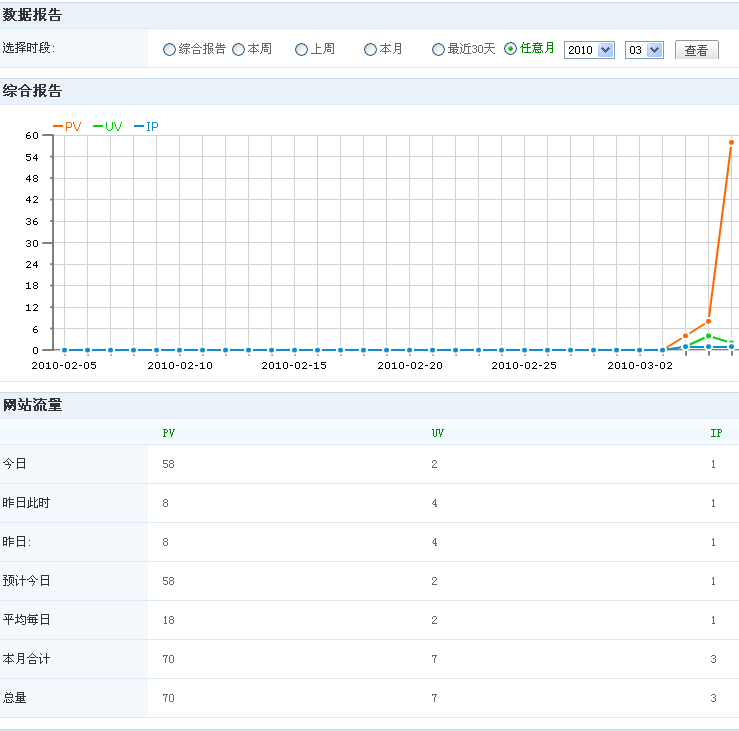Viewport: 739px width, 731px height.
Task: Click the 综合报告 chart section heading
Action: pos(32,91)
